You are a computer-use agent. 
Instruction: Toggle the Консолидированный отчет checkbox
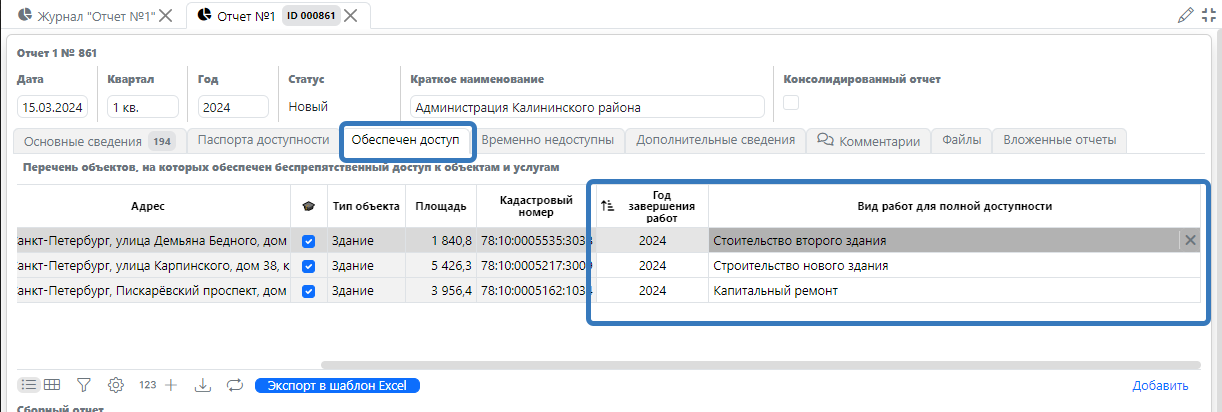[791, 102]
